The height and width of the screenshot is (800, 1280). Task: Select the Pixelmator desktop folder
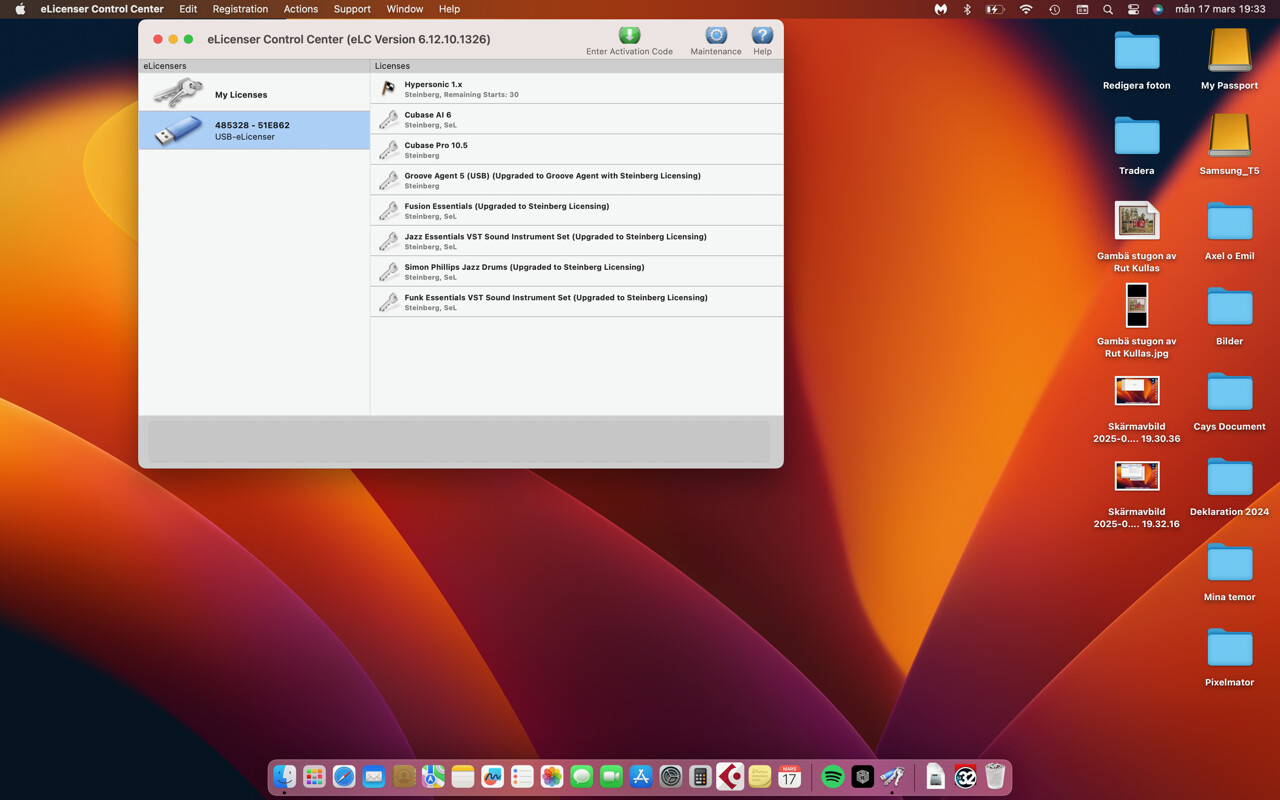(x=1230, y=647)
